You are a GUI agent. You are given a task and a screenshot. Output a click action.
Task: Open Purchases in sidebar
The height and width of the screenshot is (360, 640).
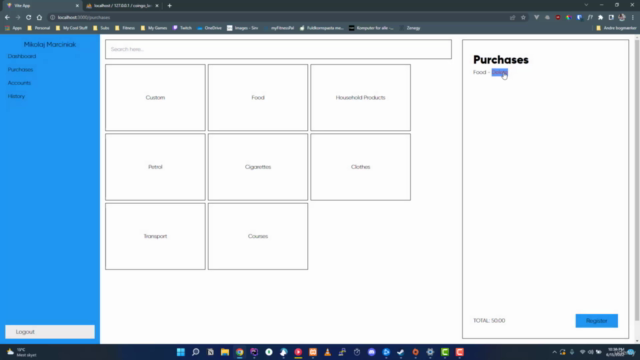pos(20,69)
